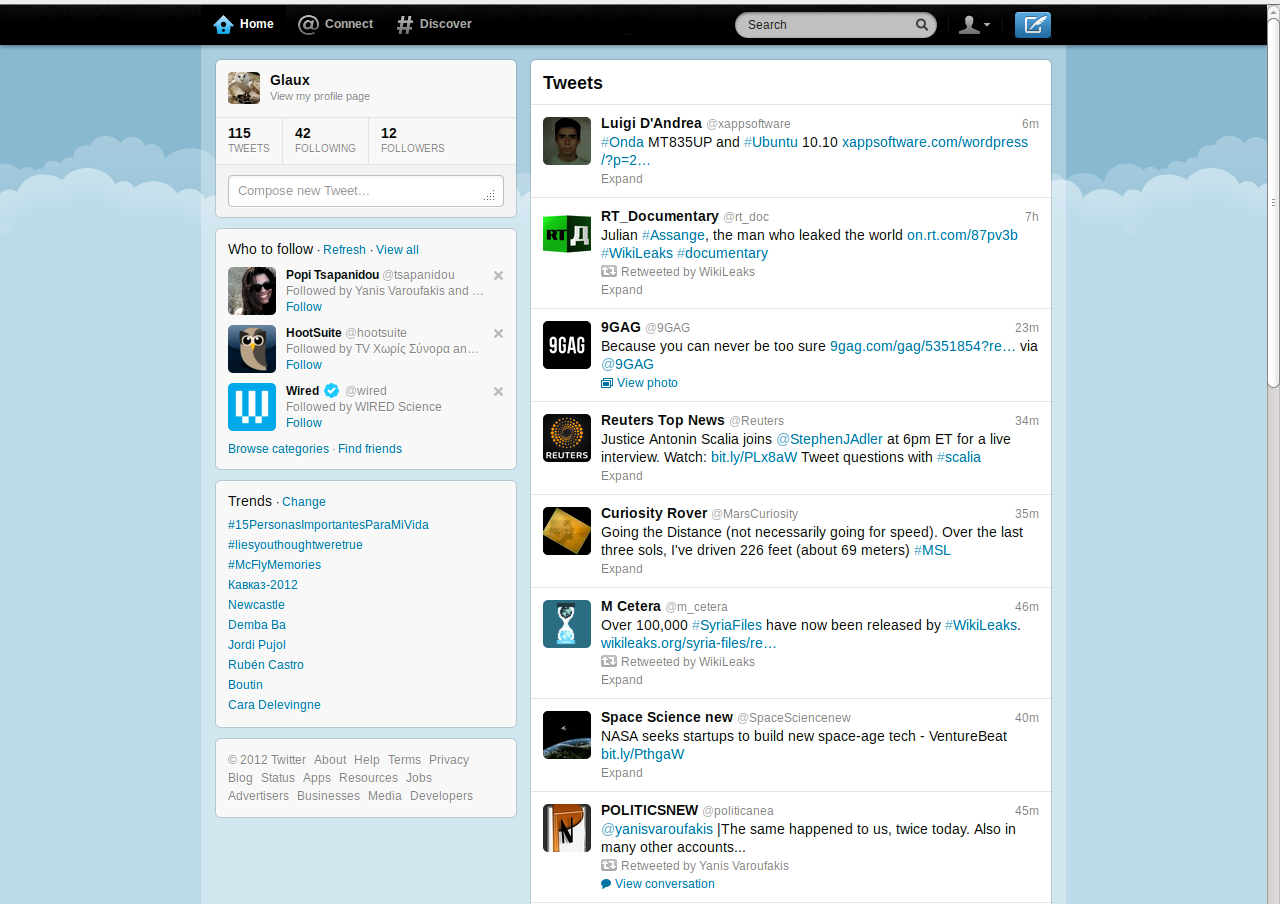
Task: Click the blue compose tweet button
Action: point(1032,25)
